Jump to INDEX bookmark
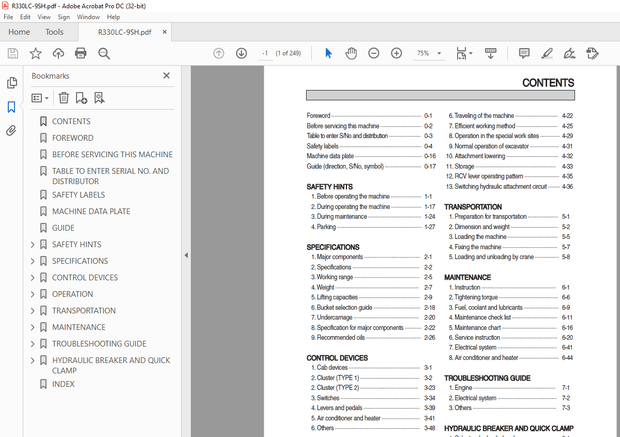Screen dimensions: 620x437 pos(63,384)
